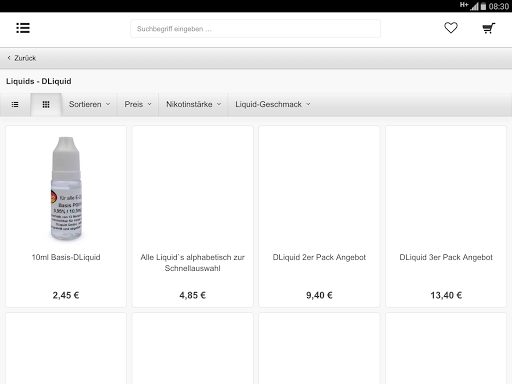Open the wishlist heart icon
This screenshot has width=512, height=384.
pos(451,28)
